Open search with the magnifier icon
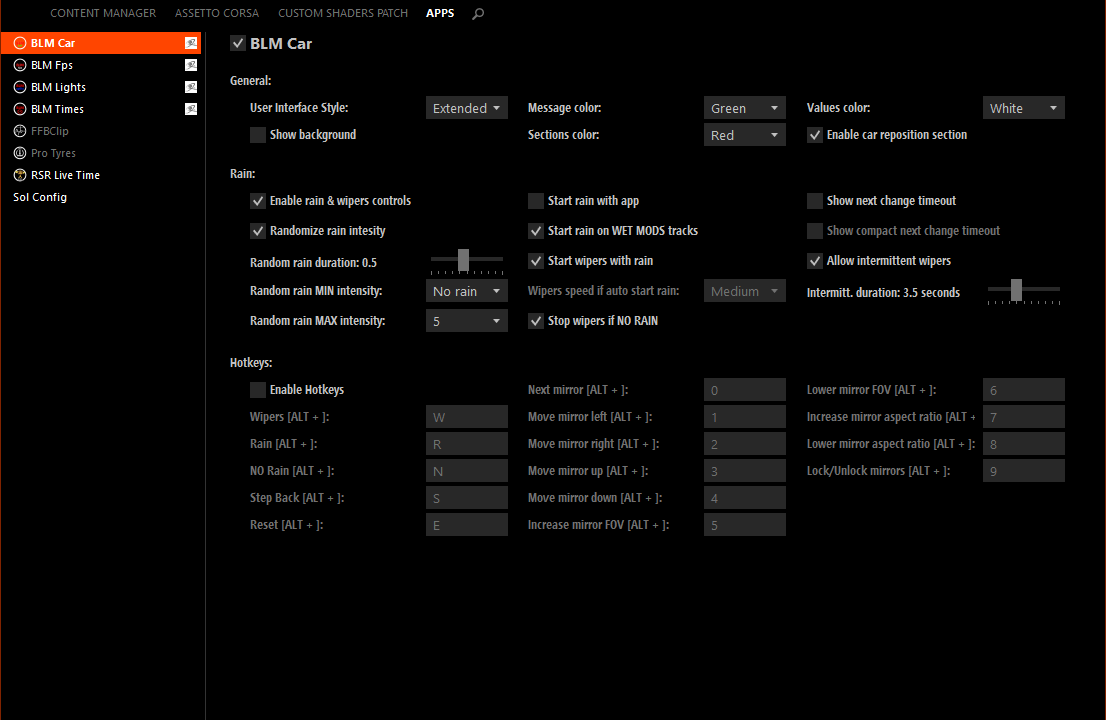Image resolution: width=1106 pixels, height=720 pixels. (x=478, y=13)
